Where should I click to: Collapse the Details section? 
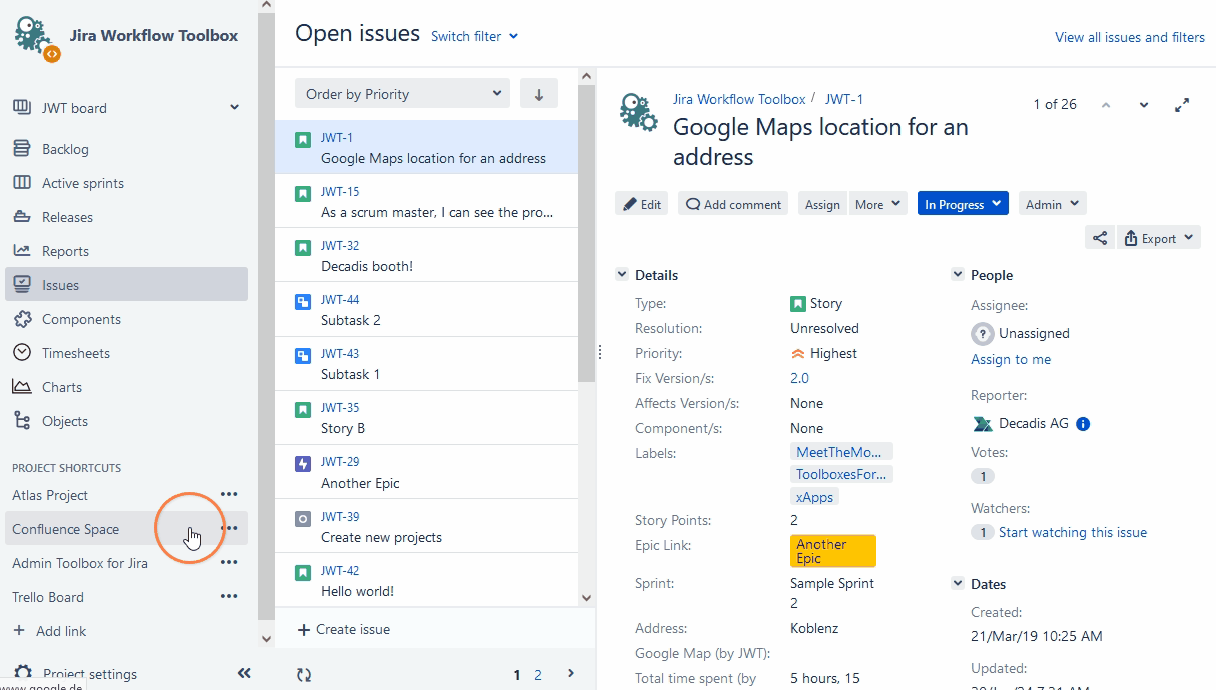point(622,275)
